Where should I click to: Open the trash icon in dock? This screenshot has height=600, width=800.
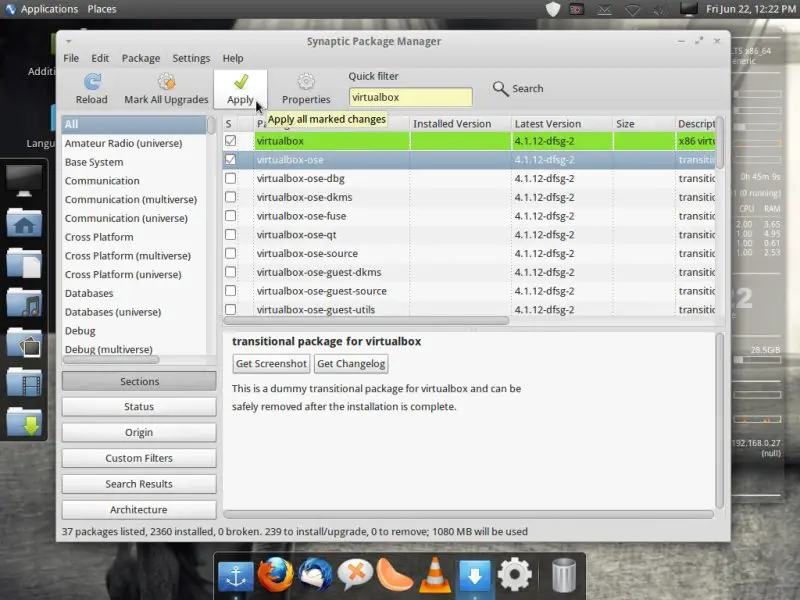(x=563, y=574)
